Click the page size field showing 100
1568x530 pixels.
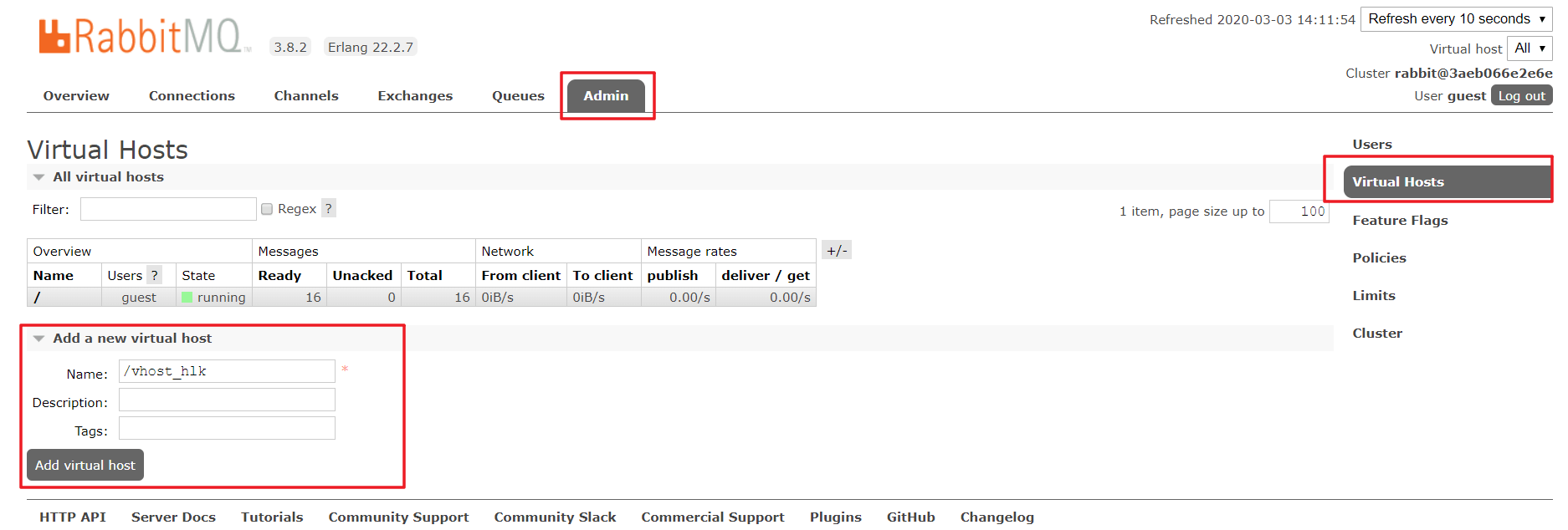coord(1299,211)
